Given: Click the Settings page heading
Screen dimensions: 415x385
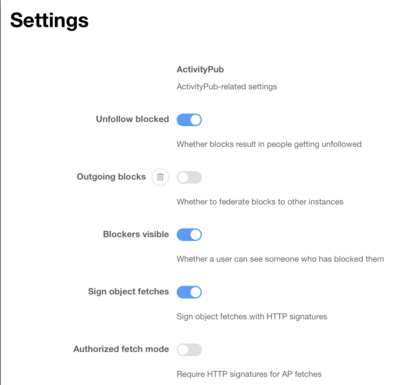Looking at the screenshot, I should (x=49, y=20).
